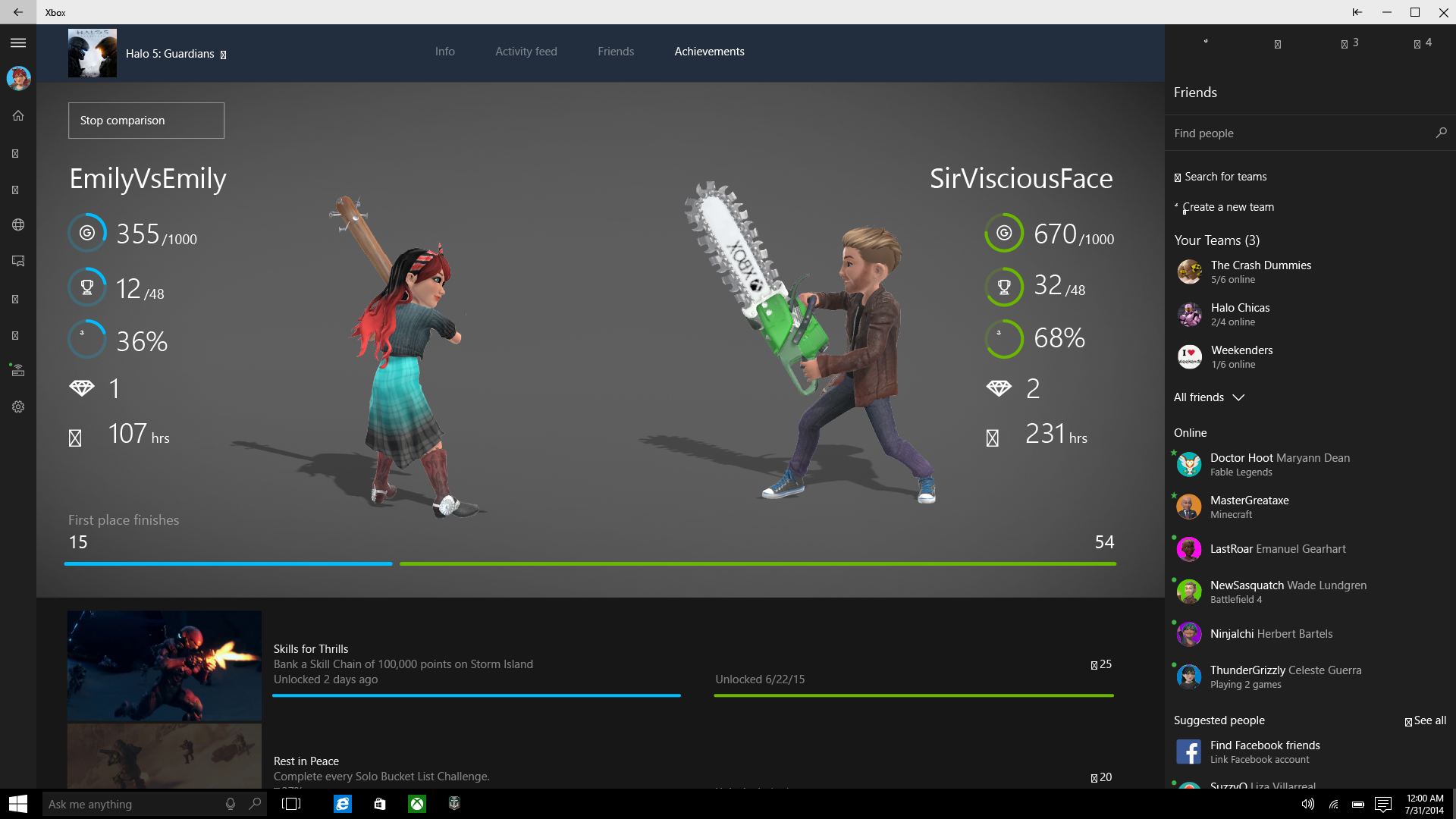Open Task View on the taskbar
1456x819 pixels.
(x=291, y=804)
